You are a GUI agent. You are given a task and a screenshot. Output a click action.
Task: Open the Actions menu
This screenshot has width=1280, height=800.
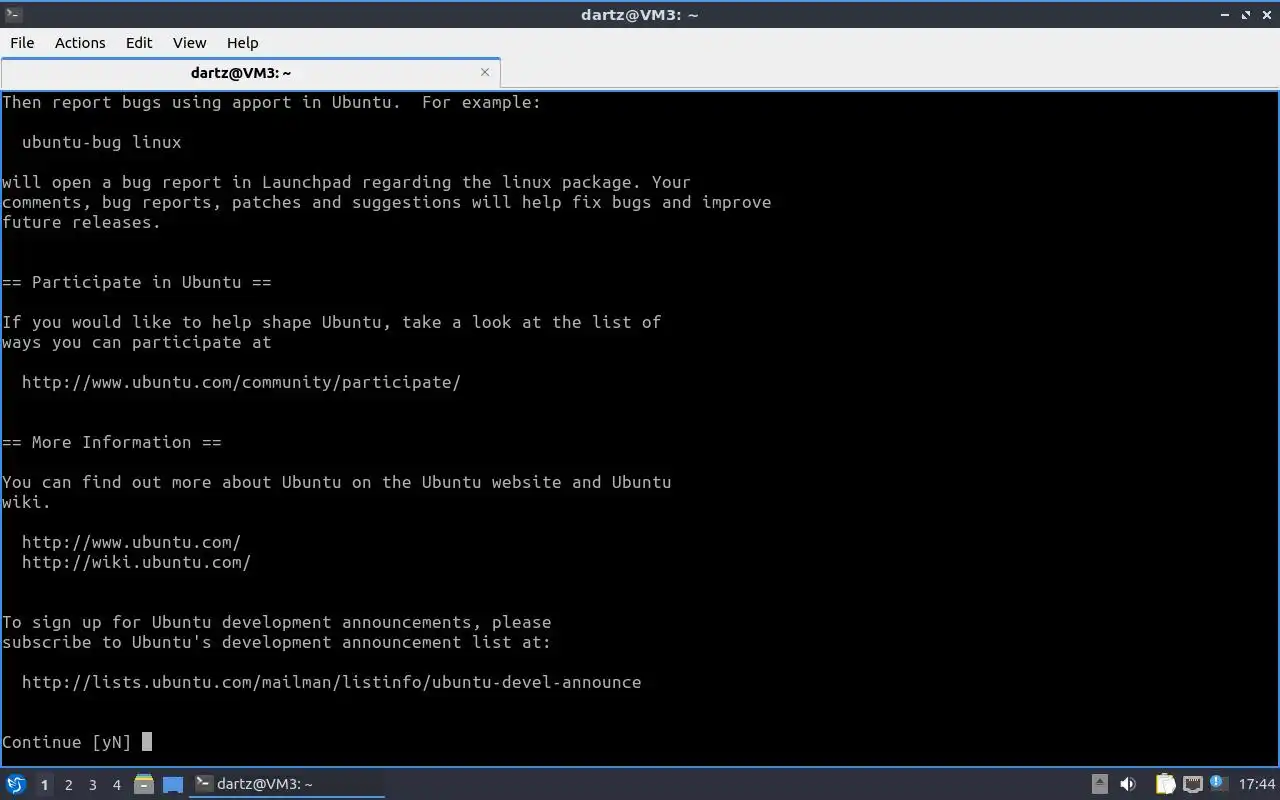[80, 43]
